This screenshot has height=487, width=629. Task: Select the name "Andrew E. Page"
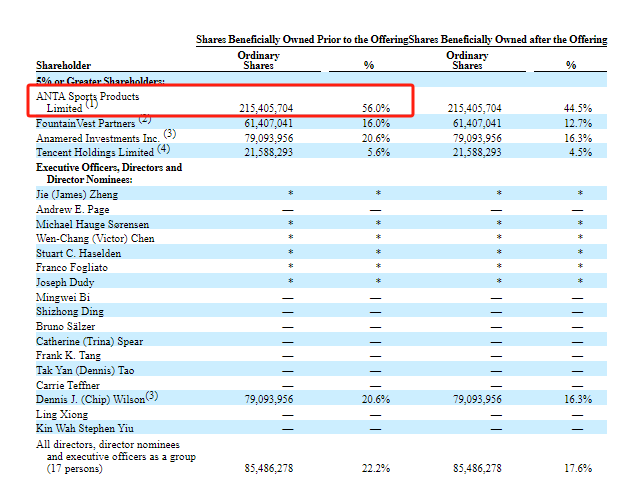point(73,209)
